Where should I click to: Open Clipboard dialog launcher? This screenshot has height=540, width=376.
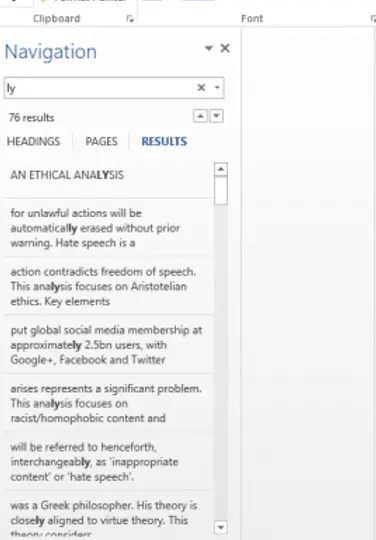(130, 19)
